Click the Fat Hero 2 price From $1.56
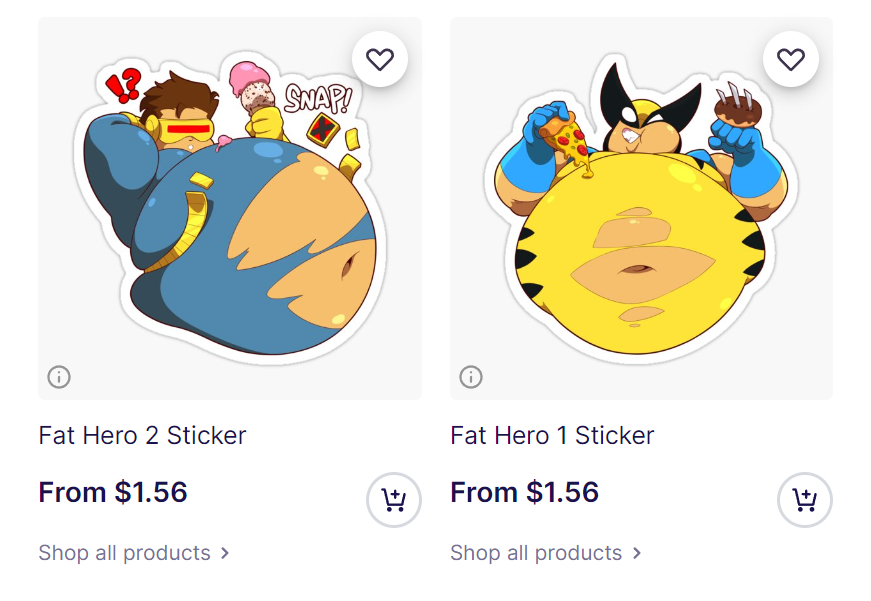The image size is (871, 601). point(113,492)
